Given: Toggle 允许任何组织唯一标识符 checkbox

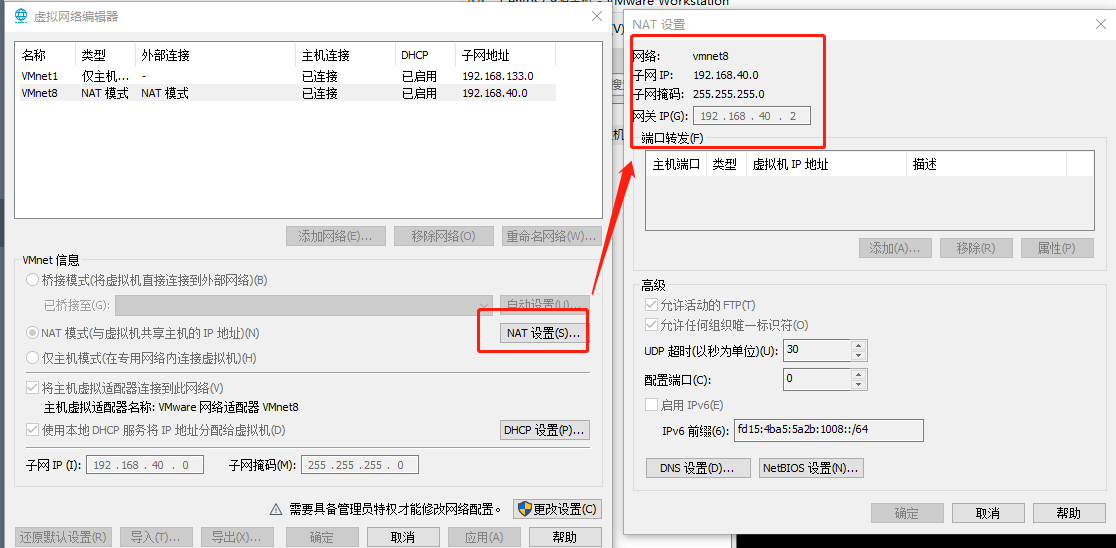Looking at the screenshot, I should pyautogui.click(x=651, y=325).
